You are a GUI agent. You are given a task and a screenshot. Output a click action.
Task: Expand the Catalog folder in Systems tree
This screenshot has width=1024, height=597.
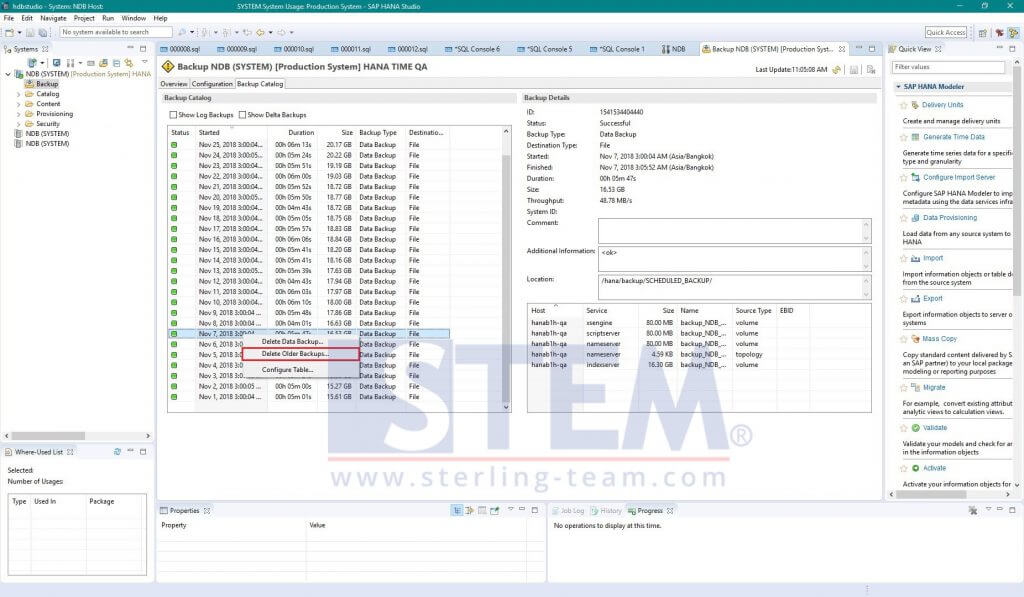(18, 94)
